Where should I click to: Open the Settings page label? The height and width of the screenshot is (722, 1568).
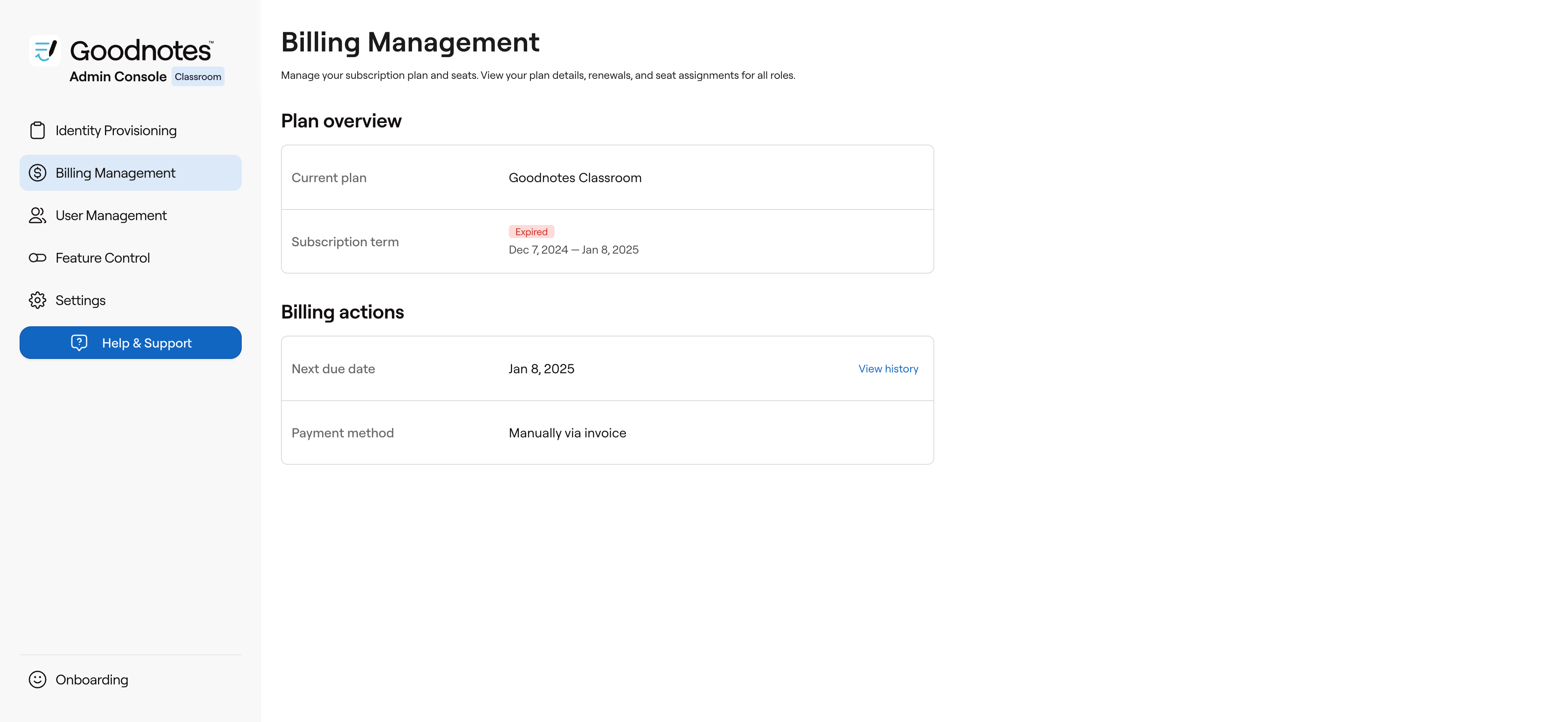[80, 300]
